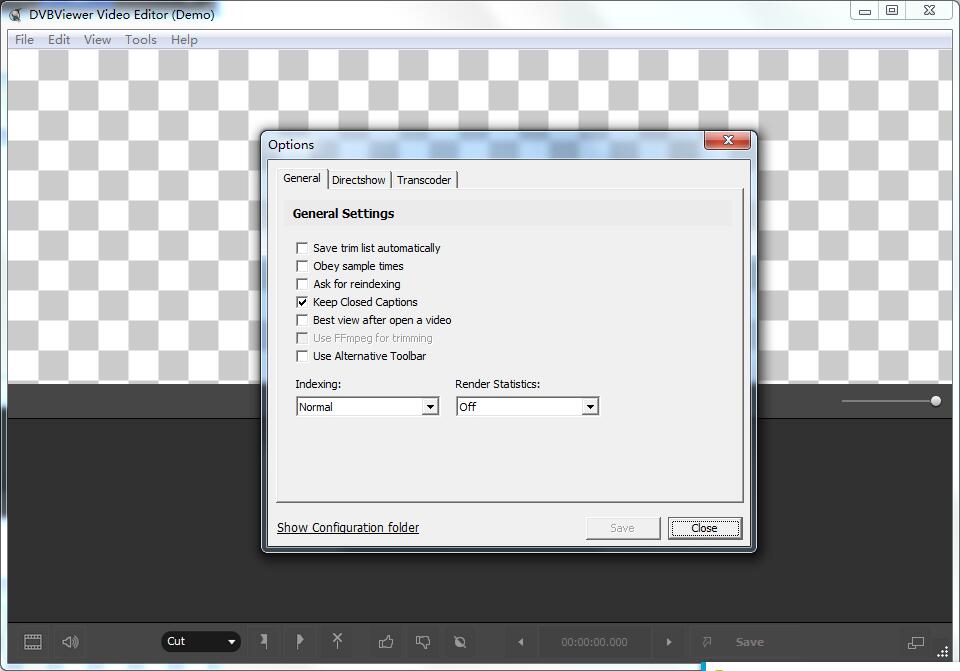This screenshot has height=671, width=960.
Task: Expand the Cut mode dropdown
Action: point(231,642)
